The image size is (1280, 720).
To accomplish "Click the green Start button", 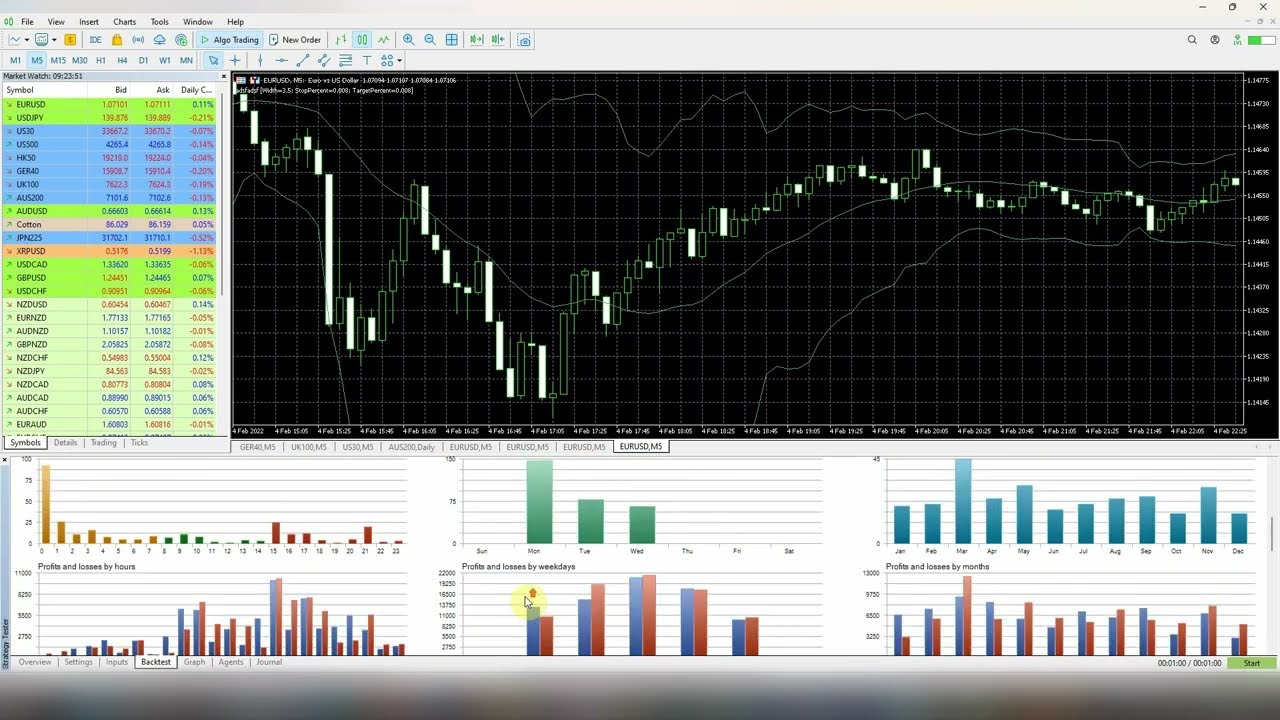I will click(1251, 663).
